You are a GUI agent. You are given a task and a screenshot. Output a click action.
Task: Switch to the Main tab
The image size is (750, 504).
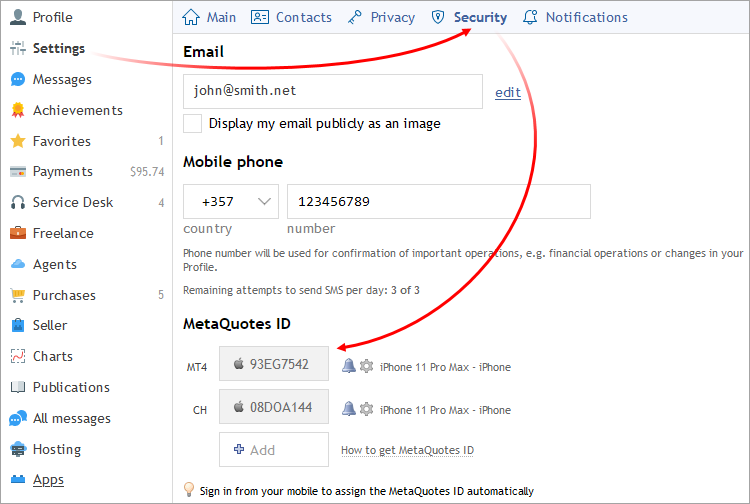(209, 17)
